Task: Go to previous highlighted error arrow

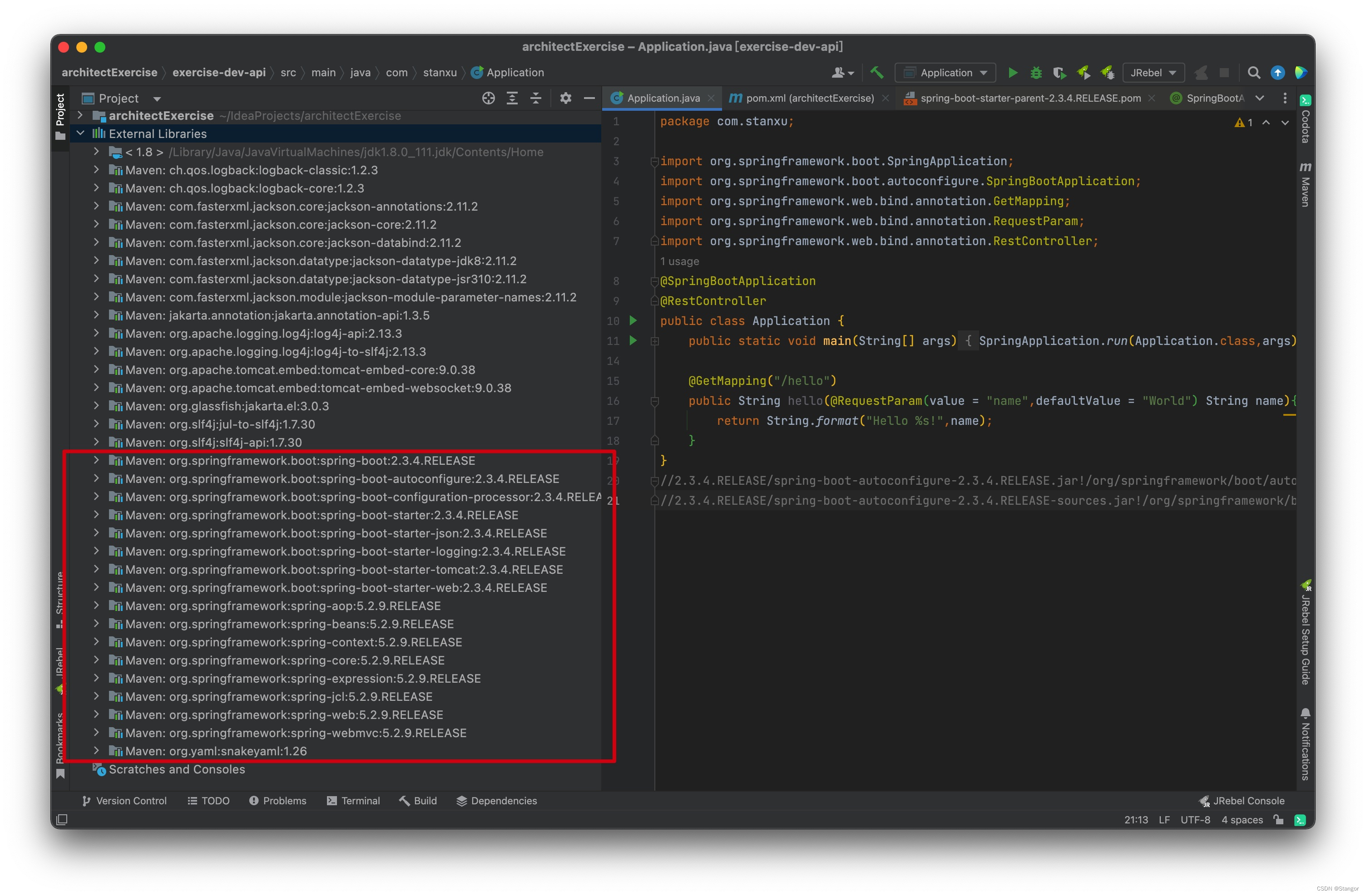Action: [1266, 122]
